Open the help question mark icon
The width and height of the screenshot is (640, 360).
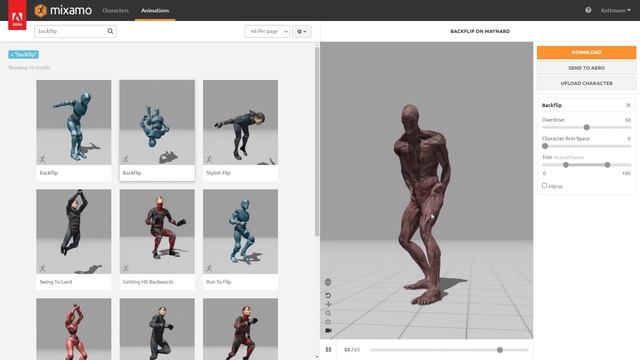tap(588, 10)
